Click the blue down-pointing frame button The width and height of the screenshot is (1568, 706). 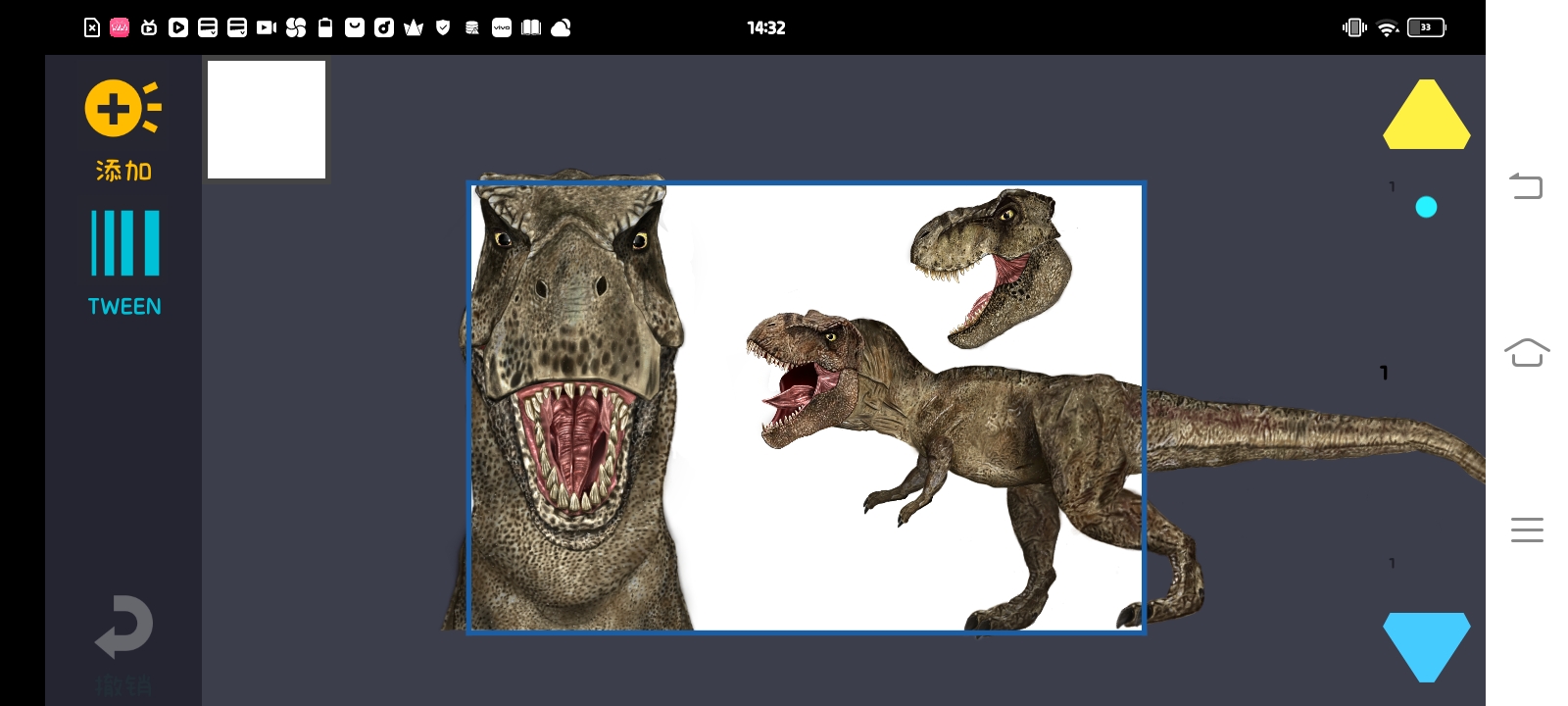1426,643
